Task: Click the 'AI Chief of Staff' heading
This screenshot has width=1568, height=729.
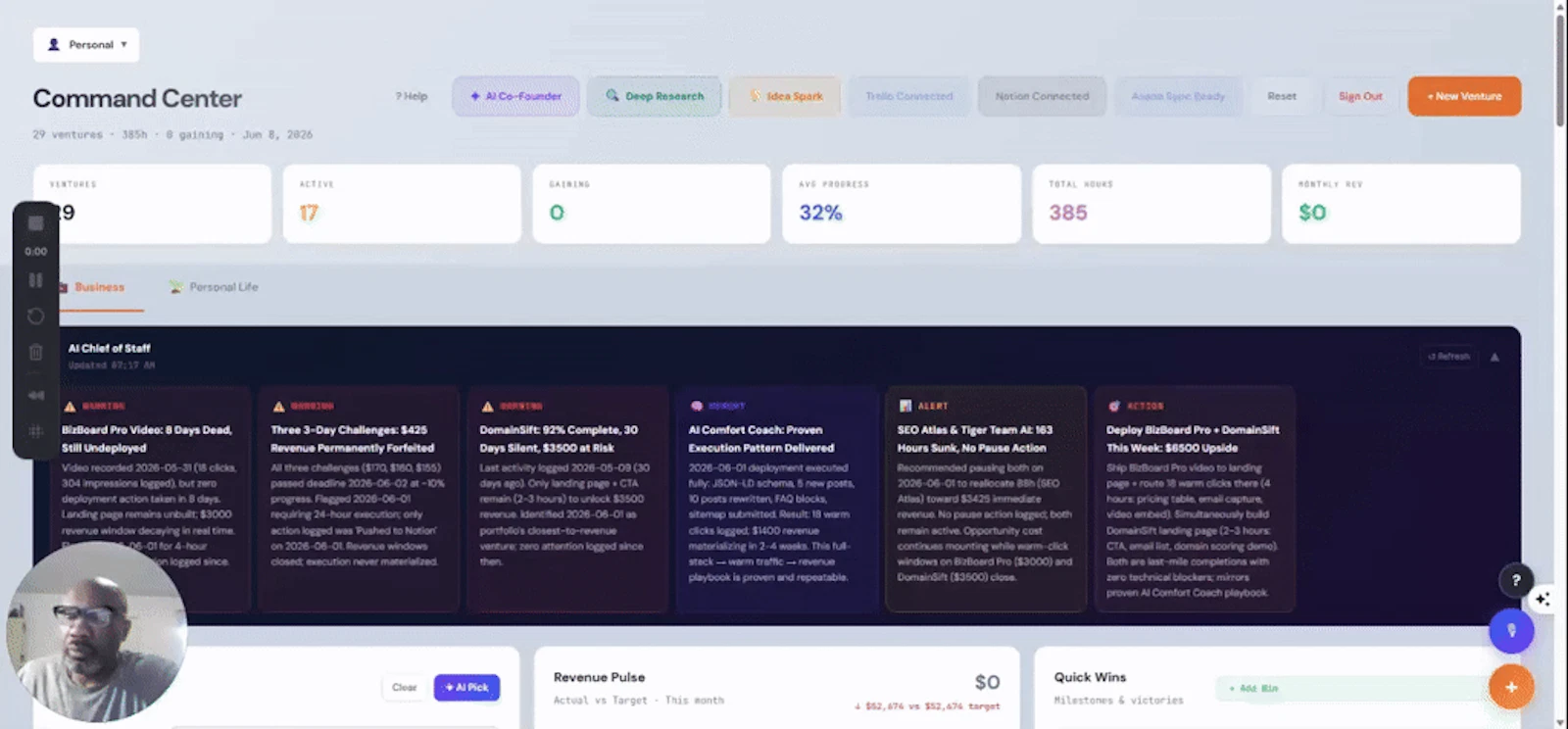Action: 109,348
